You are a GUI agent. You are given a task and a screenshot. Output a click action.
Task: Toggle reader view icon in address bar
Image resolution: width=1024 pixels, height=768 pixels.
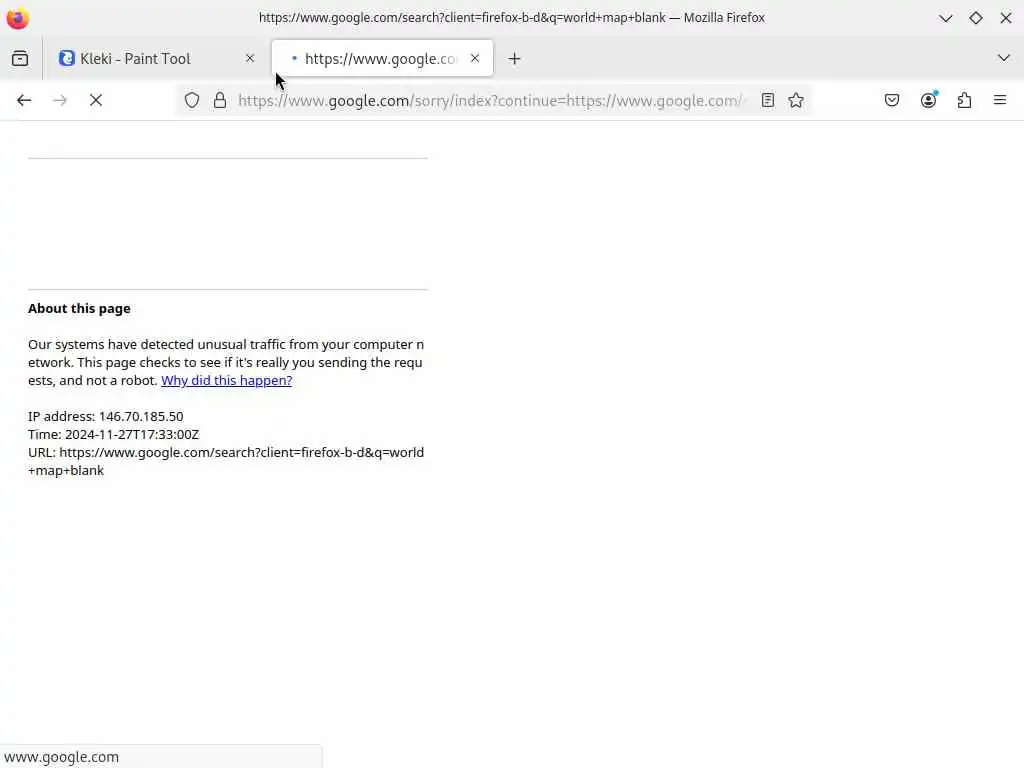pos(768,101)
